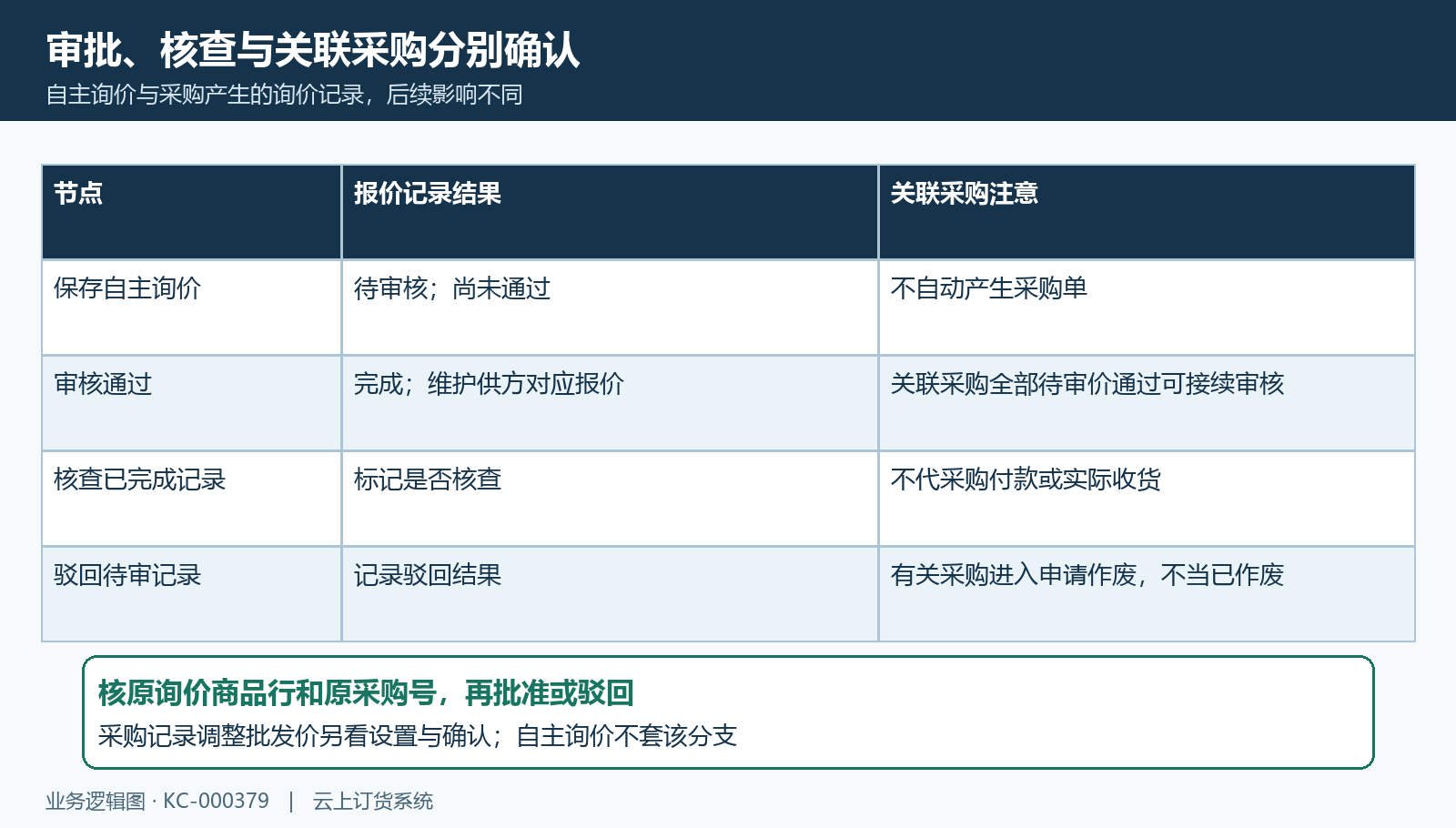Click the cell 完成；维护供方对应报价
The height and width of the screenshot is (828, 1456).
[x=610, y=403]
